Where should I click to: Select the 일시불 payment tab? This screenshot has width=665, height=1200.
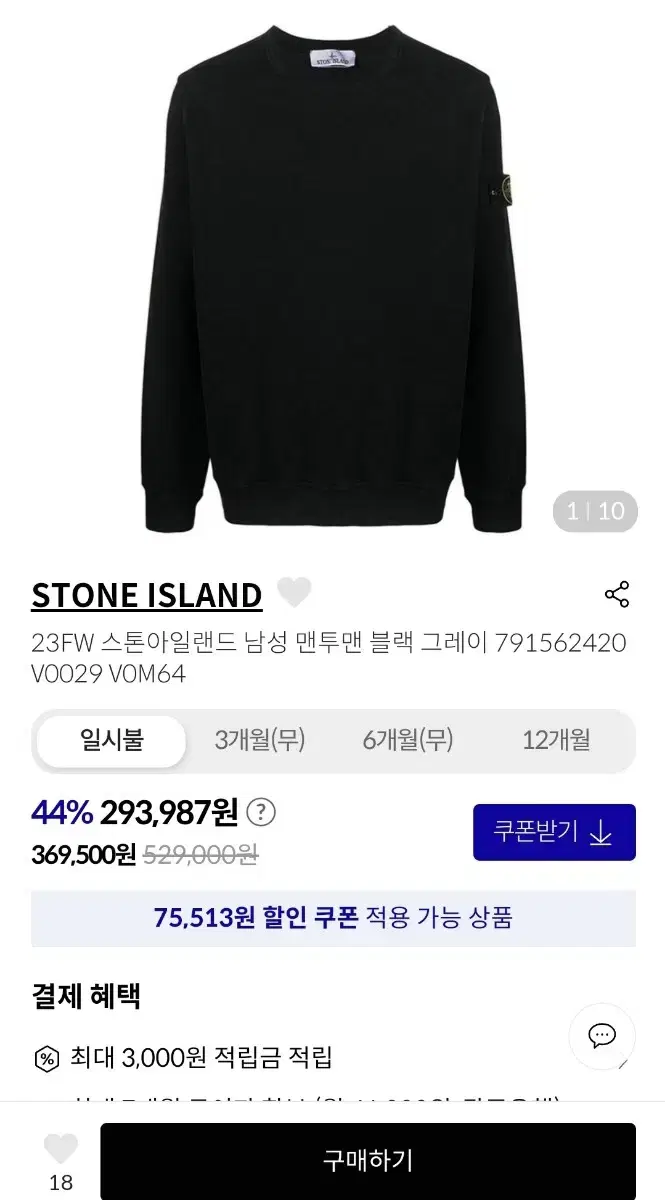[111, 741]
